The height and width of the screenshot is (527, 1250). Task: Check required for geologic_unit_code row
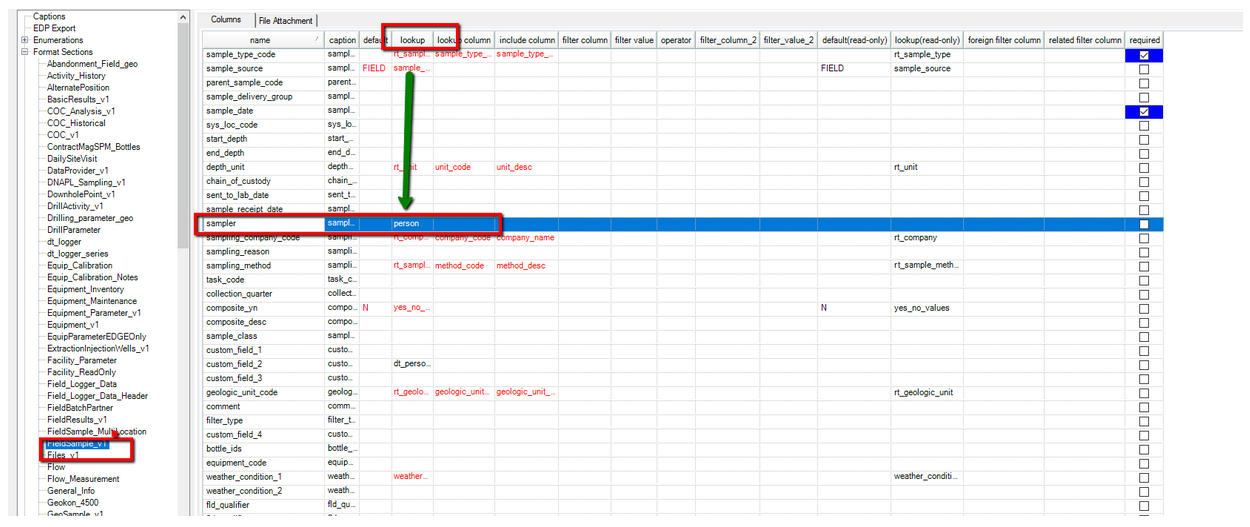[1144, 393]
